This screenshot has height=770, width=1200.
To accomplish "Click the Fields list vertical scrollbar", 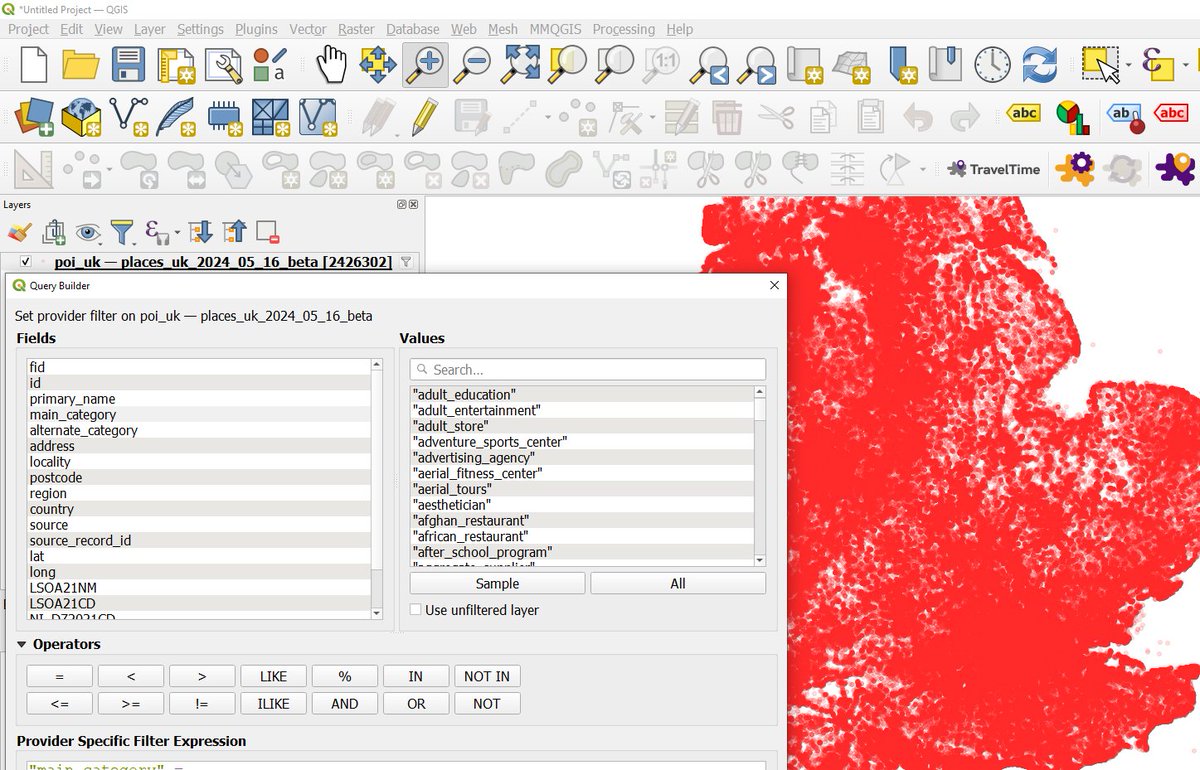I will pos(376,489).
